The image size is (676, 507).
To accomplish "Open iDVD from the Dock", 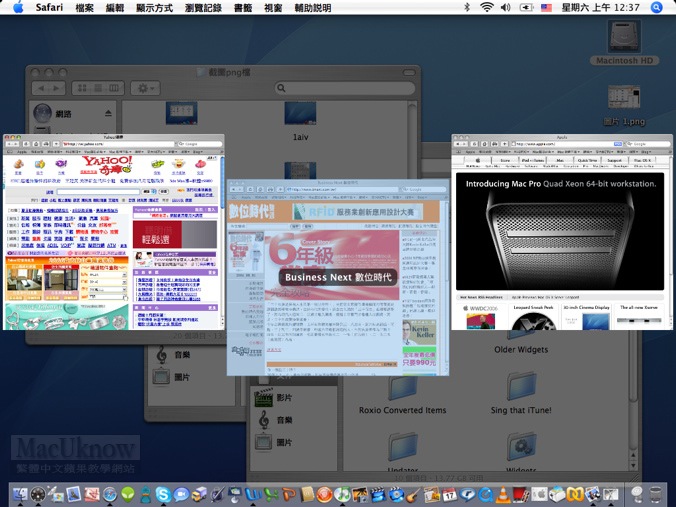I will pos(396,494).
